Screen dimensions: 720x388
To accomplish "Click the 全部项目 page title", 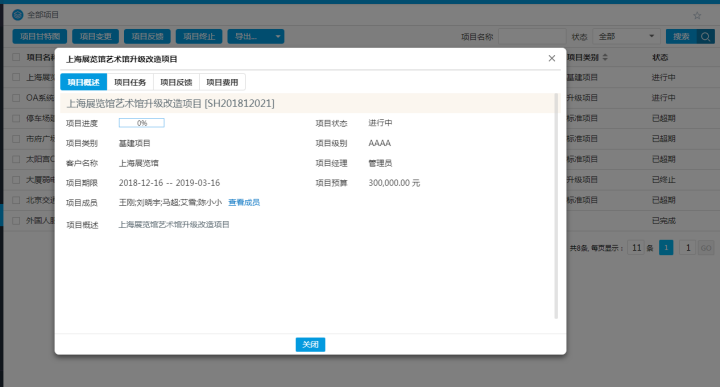I will pyautogui.click(x=43, y=15).
